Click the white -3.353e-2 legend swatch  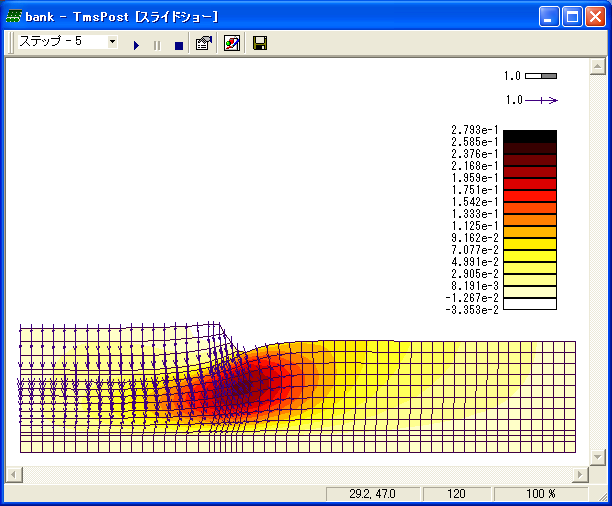[530, 304]
